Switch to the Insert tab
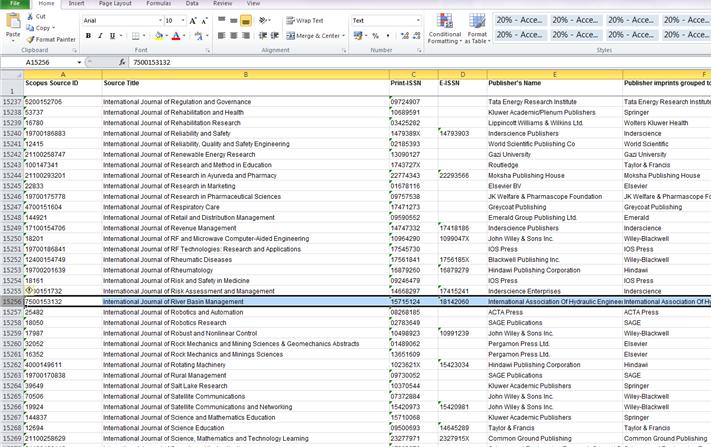The width and height of the screenshot is (711, 447). point(76,4)
